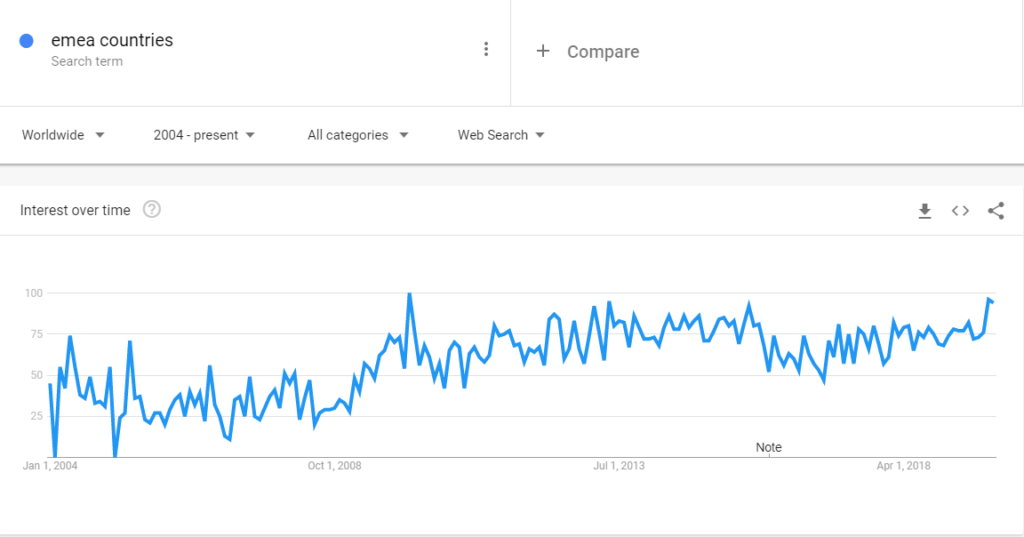Open the embed code icon
Image resolution: width=1024 pixels, height=537 pixels.
960,210
